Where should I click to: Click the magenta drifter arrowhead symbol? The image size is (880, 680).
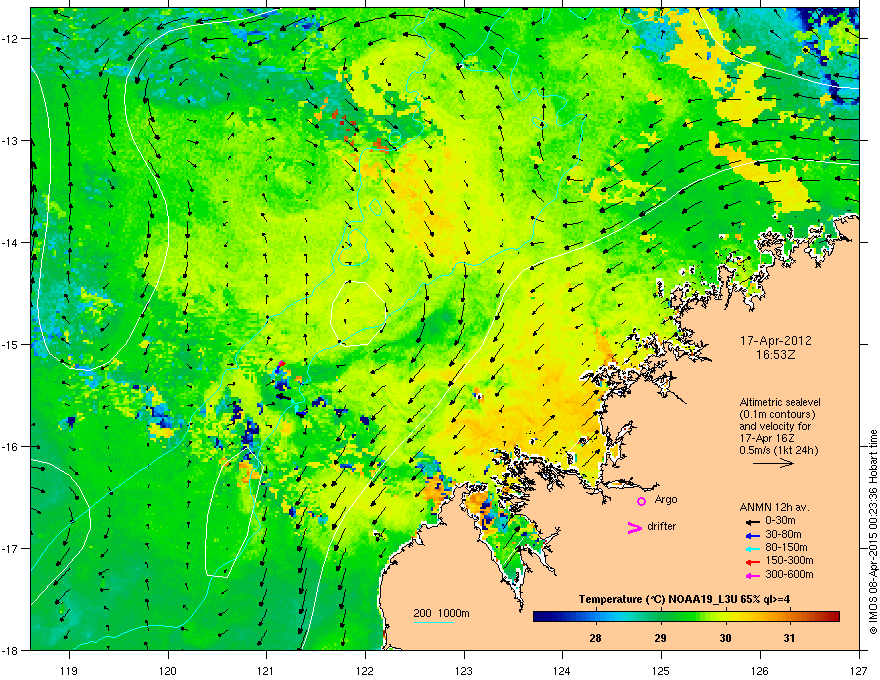(635, 527)
